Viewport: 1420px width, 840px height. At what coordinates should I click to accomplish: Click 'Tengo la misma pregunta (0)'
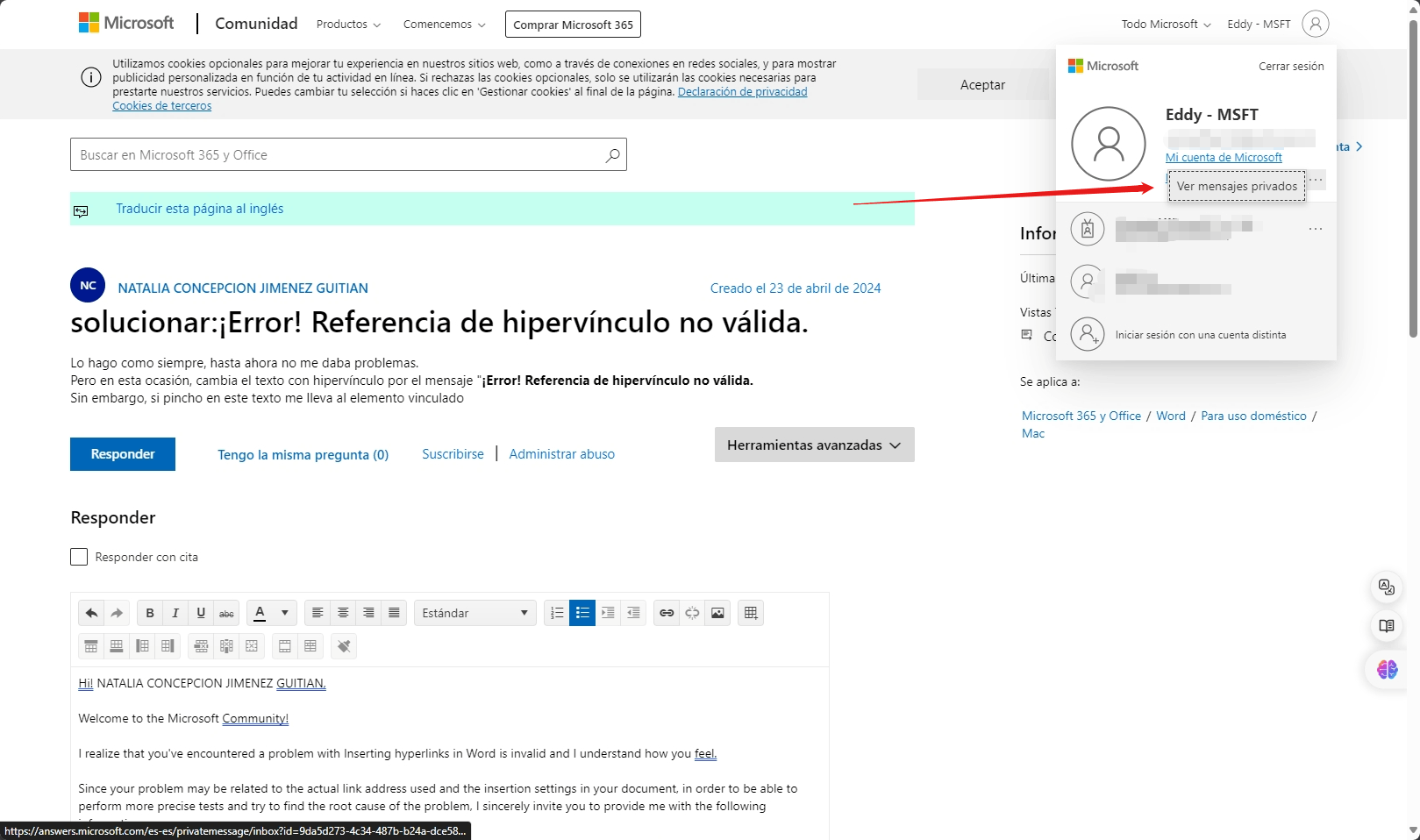point(303,455)
